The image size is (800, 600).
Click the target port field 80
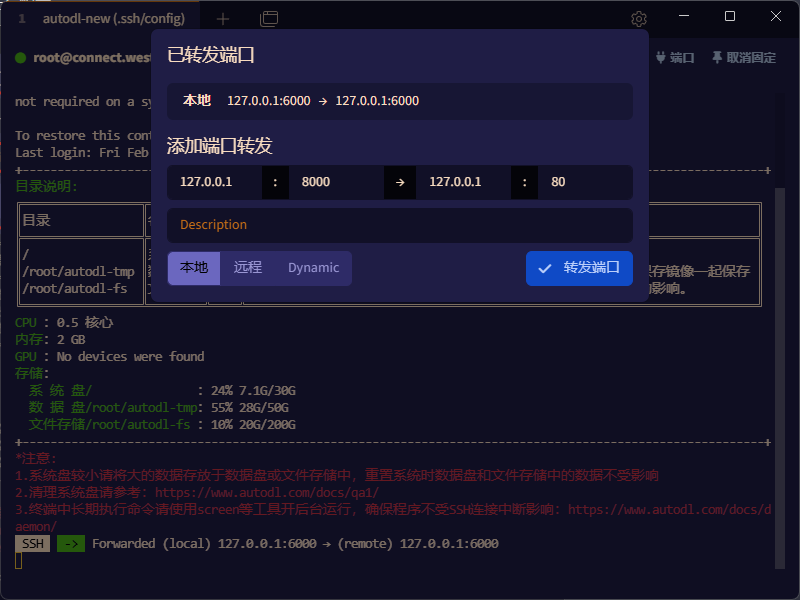click(585, 182)
